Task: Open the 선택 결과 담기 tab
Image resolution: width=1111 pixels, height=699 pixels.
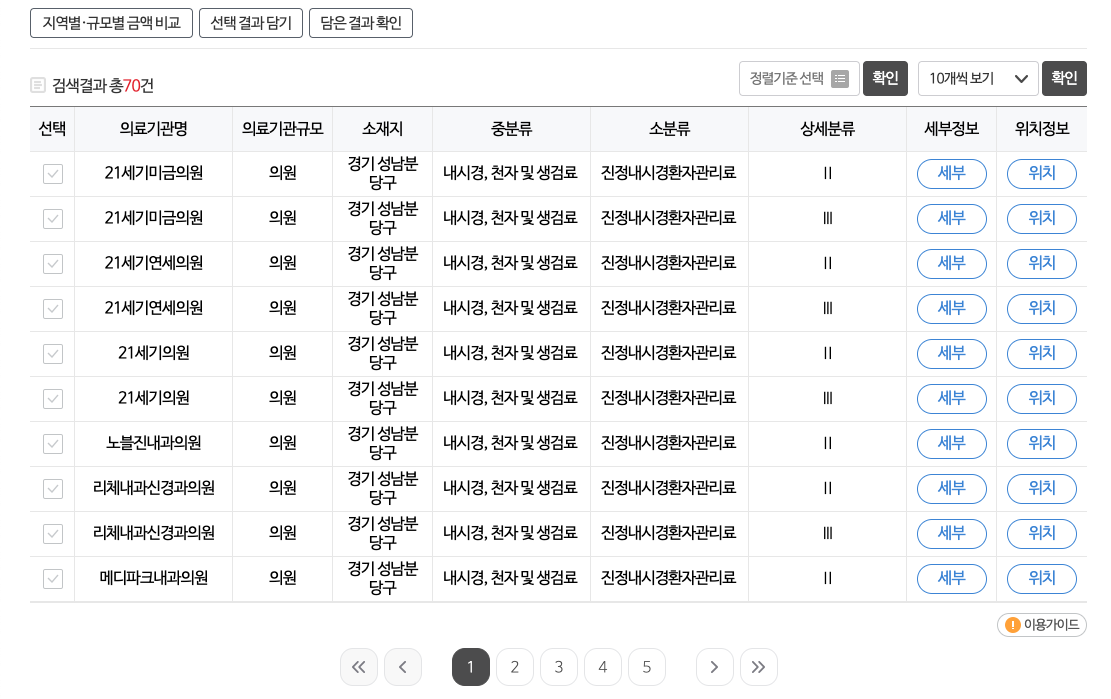Action: (x=250, y=23)
